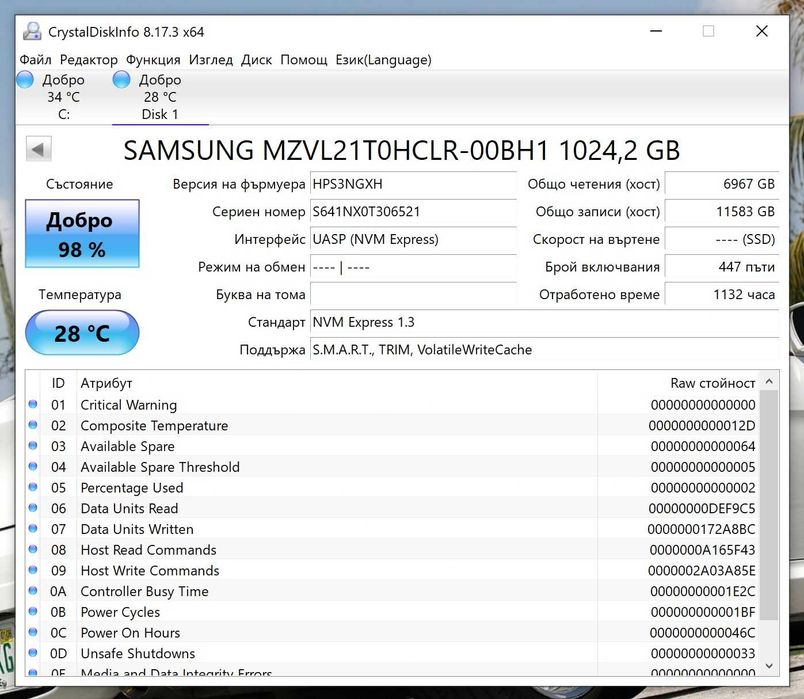
Task: Click the blue status orb for Disk 1
Action: [122, 79]
